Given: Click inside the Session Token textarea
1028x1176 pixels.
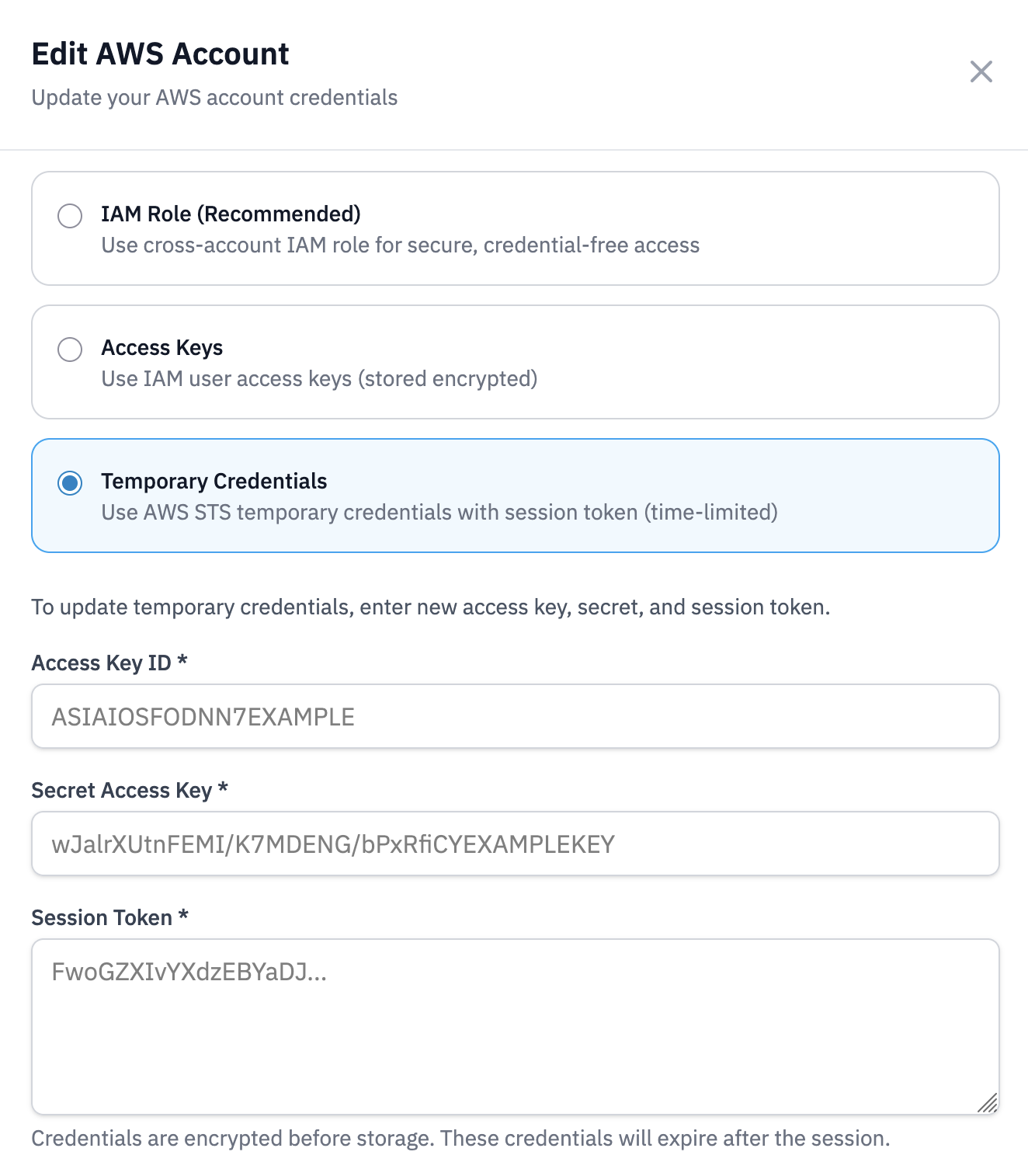Looking at the screenshot, I should (515, 1025).
